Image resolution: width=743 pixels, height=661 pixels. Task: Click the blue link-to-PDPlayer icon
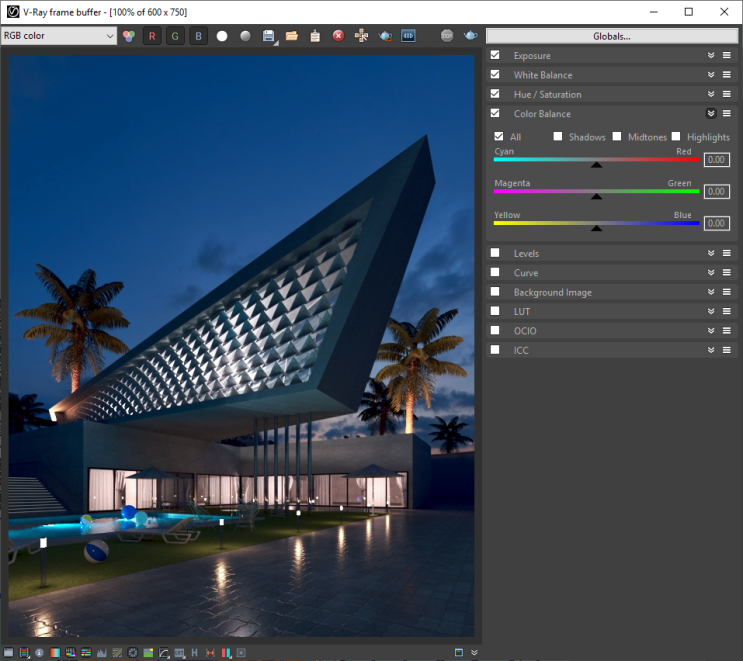click(x=408, y=36)
